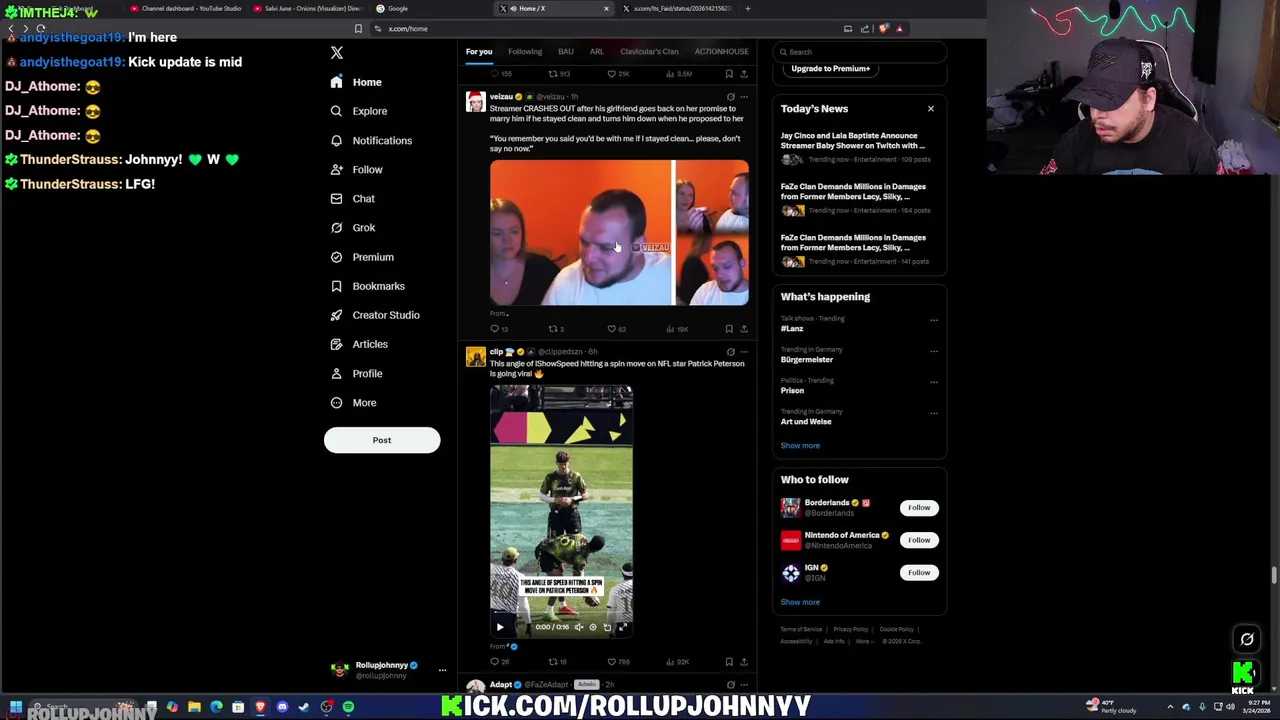Image resolution: width=1280 pixels, height=720 pixels.
Task: Show more under Who to follow
Action: point(800,602)
